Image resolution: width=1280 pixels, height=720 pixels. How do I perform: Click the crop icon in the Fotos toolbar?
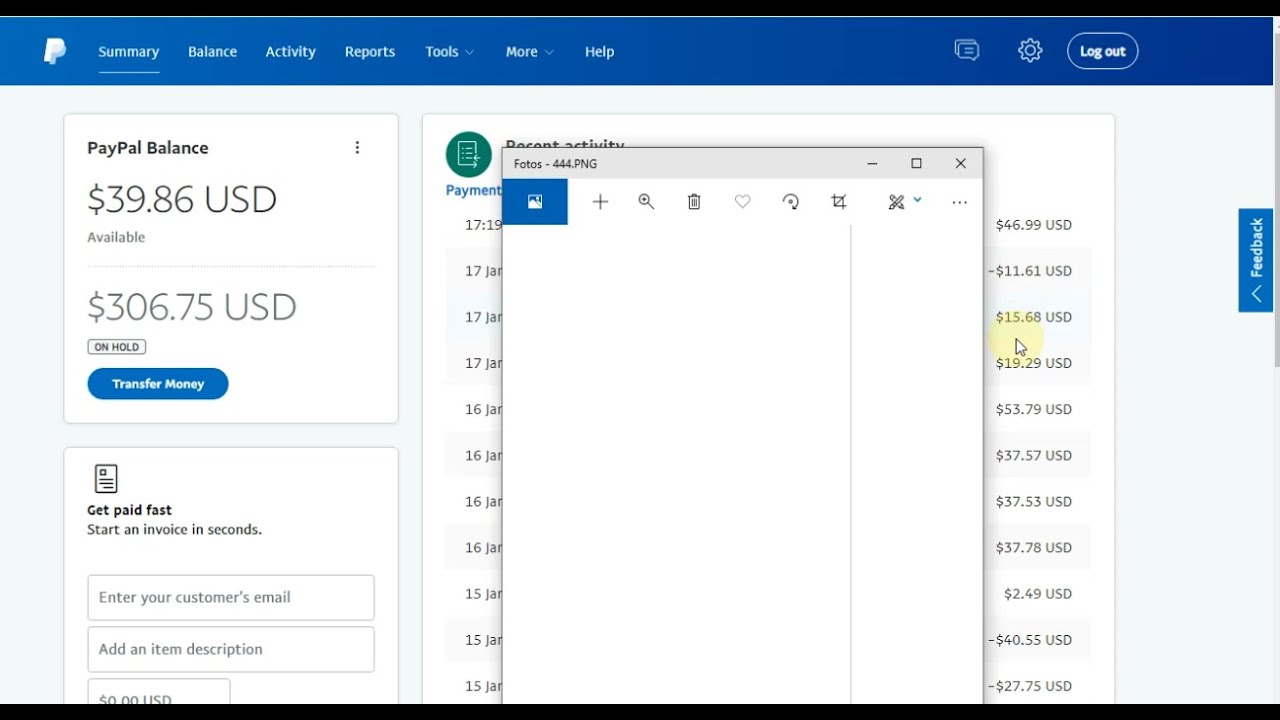pos(838,202)
